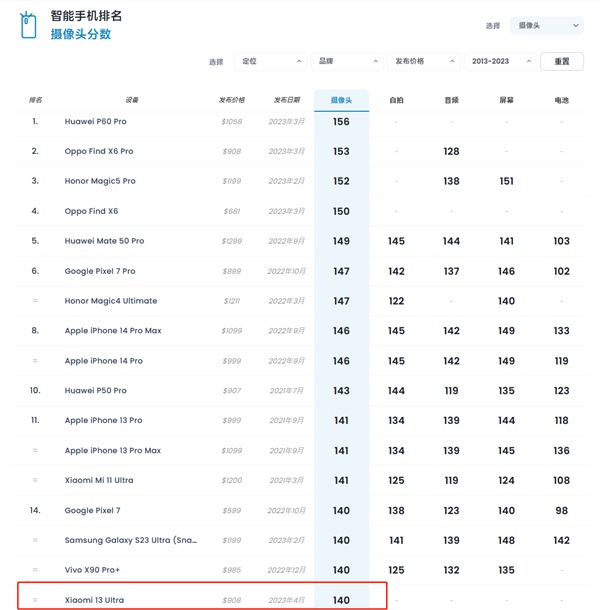
Task: Select the 自拍 selfie column tab
Action: point(396,100)
